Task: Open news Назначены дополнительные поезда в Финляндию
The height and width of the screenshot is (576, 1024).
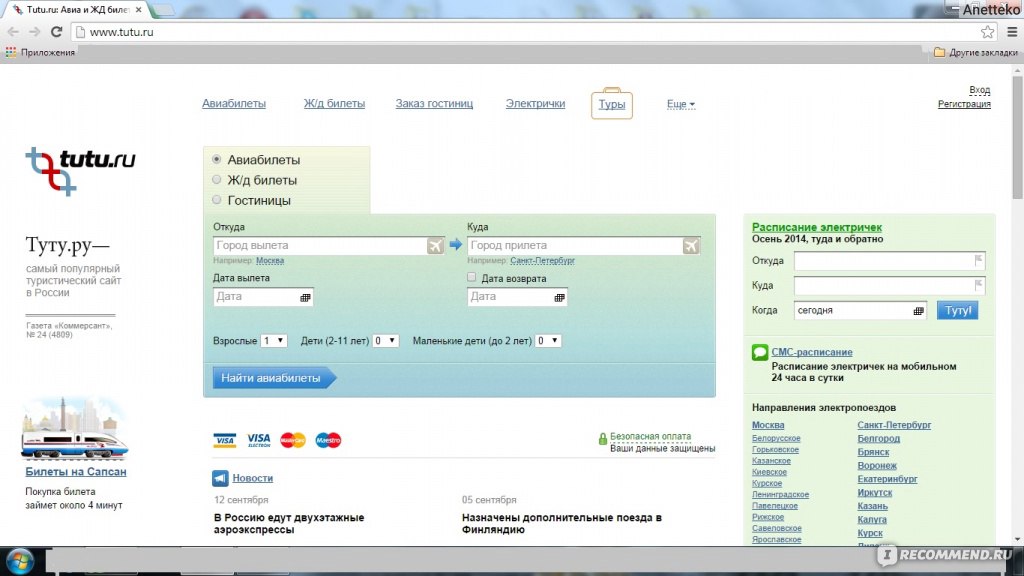Action: coord(562,524)
